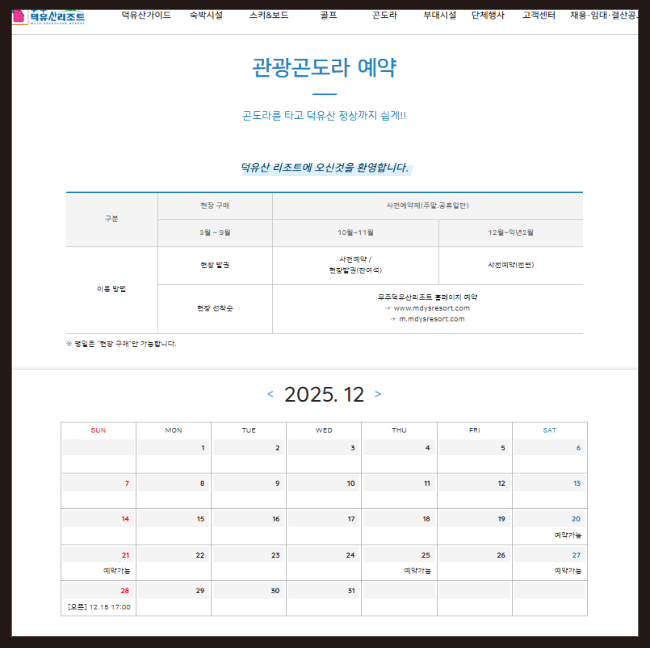This screenshot has height=648, width=650.
Task: Open the 고객센터 menu
Action: [539, 15]
